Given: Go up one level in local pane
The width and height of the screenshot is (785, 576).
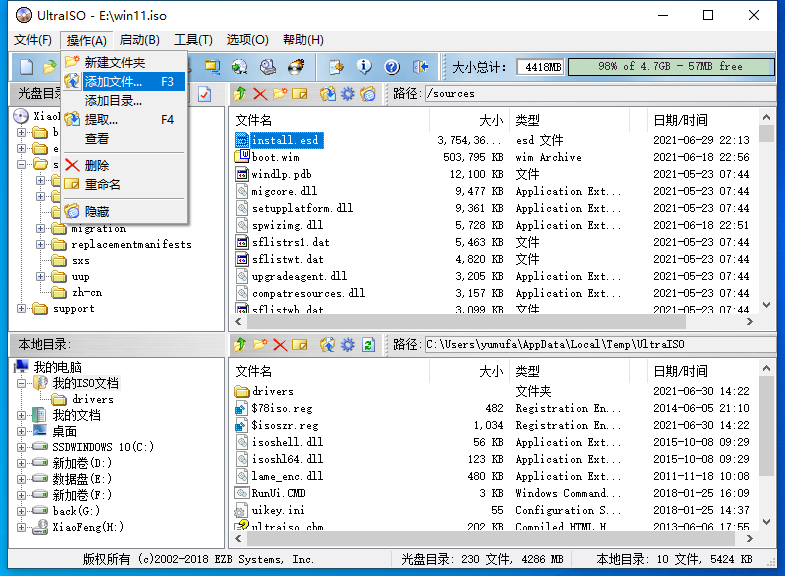Looking at the screenshot, I should pyautogui.click(x=240, y=344).
